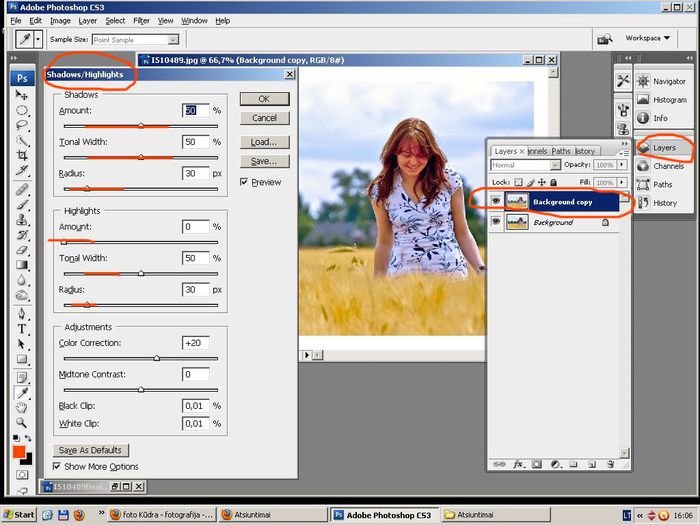700x525 pixels.
Task: Switch to the Paths tab
Action: 562,151
